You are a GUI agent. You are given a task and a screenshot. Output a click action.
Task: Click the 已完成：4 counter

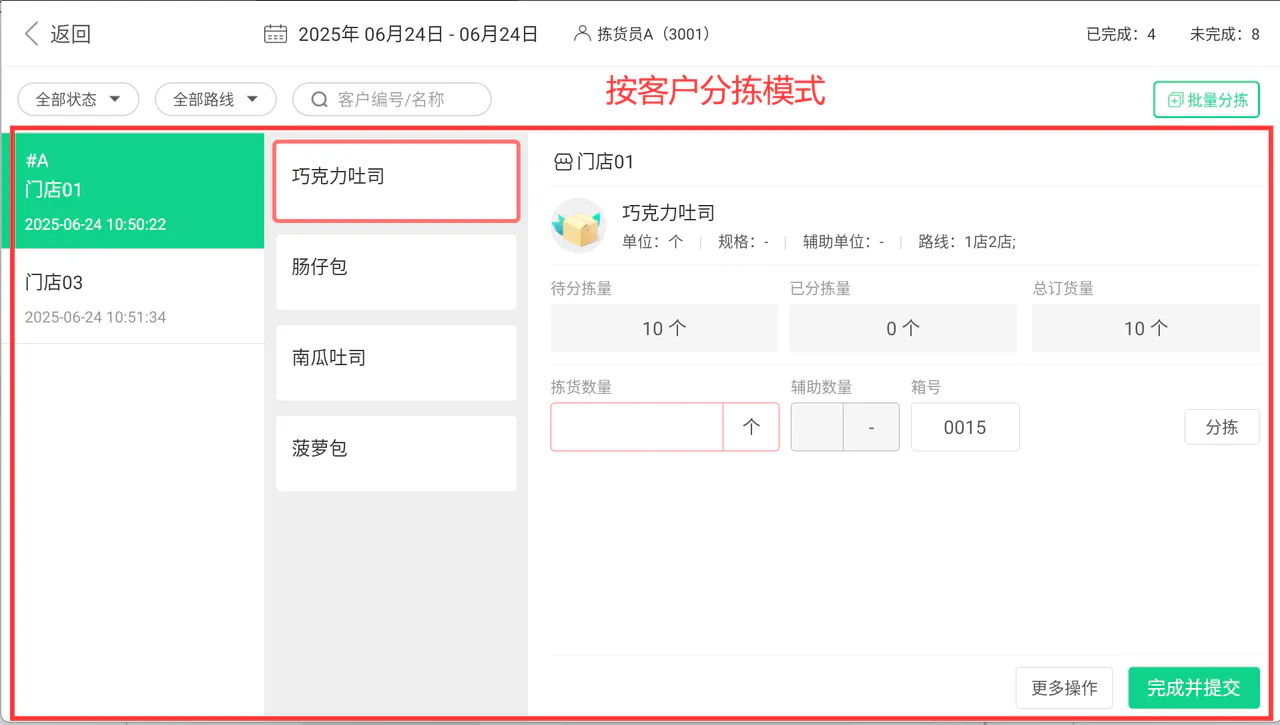[x=1121, y=34]
